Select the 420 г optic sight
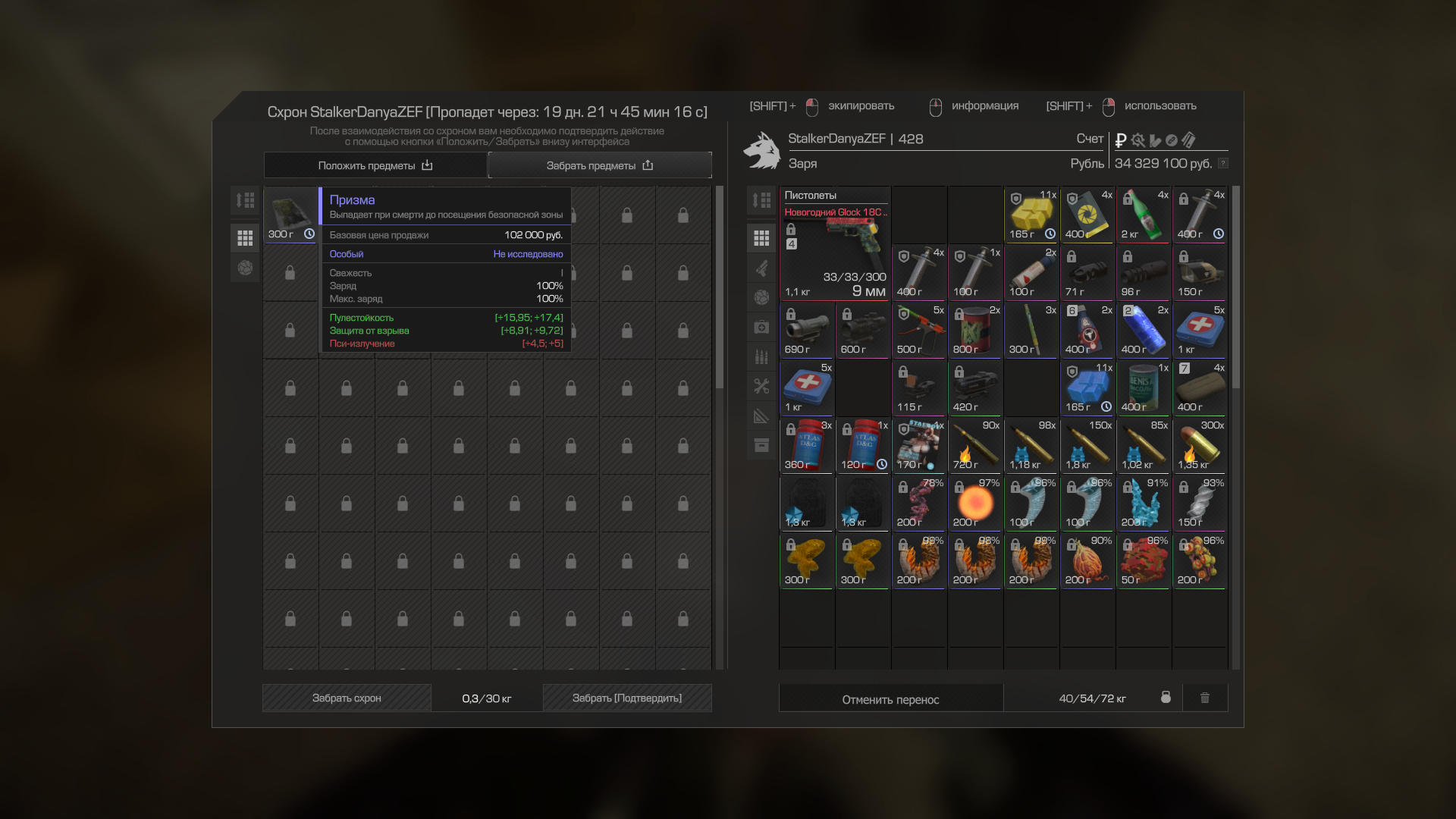The width and height of the screenshot is (1456, 819). tap(975, 388)
